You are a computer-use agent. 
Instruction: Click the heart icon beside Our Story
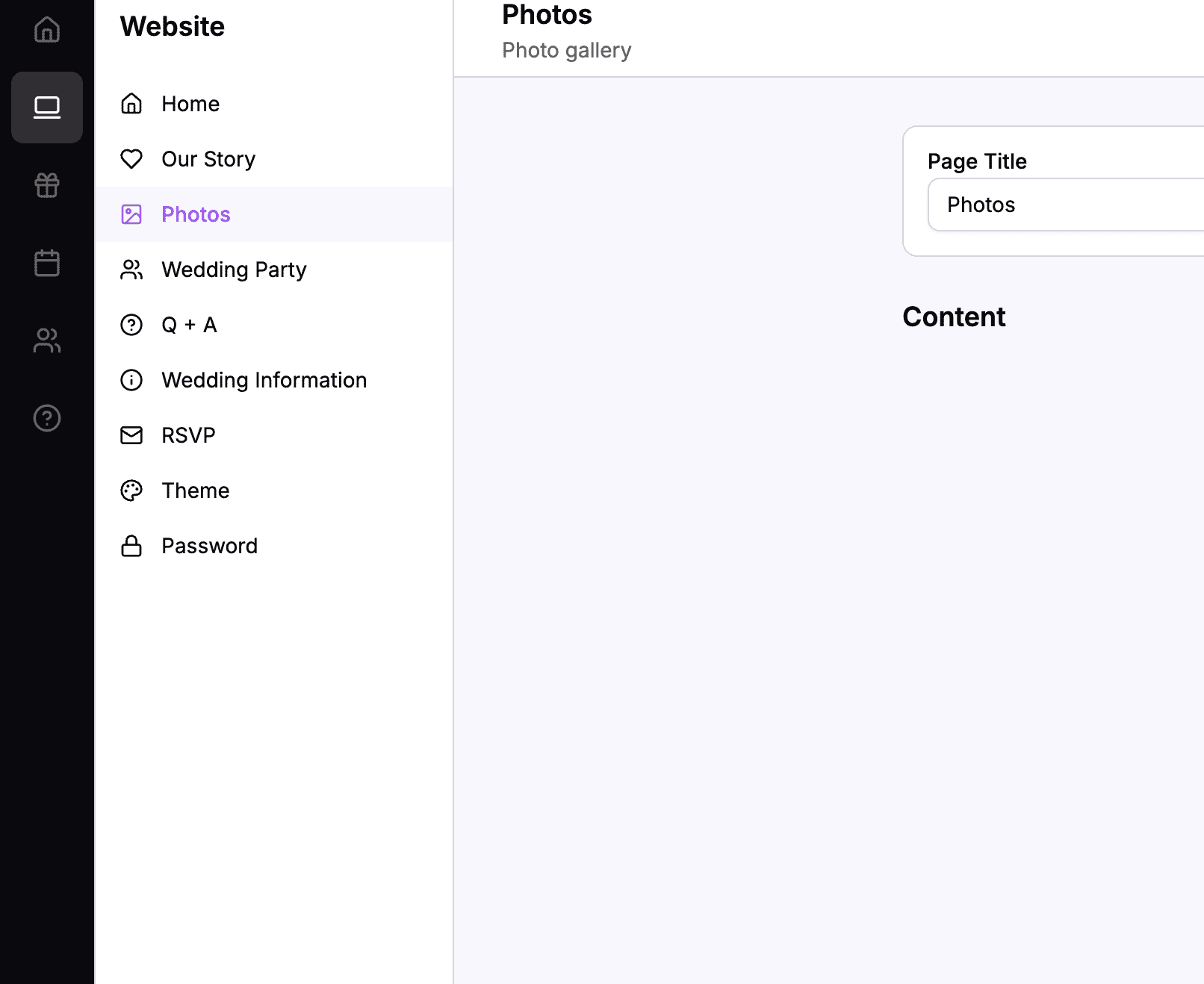[131, 159]
